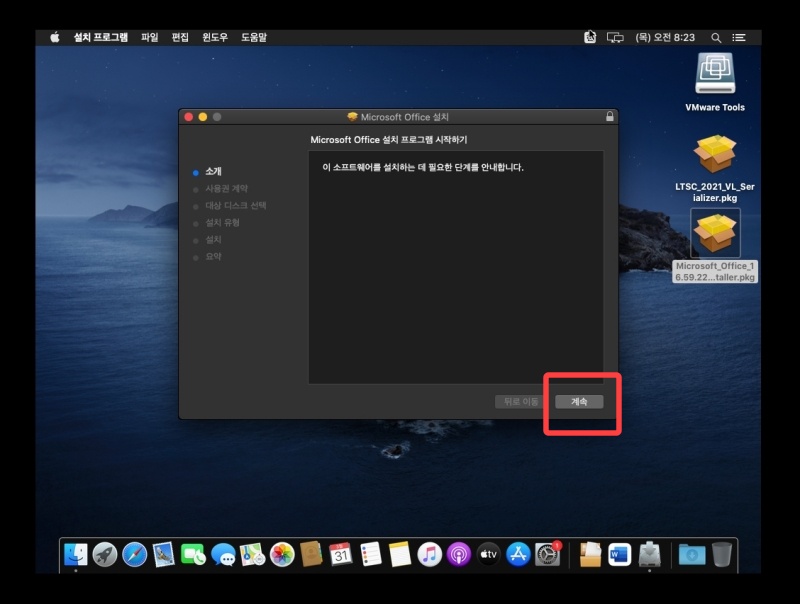This screenshot has height=604, width=800.
Task: Open Microsoft Word from the Dock
Action: (619, 554)
